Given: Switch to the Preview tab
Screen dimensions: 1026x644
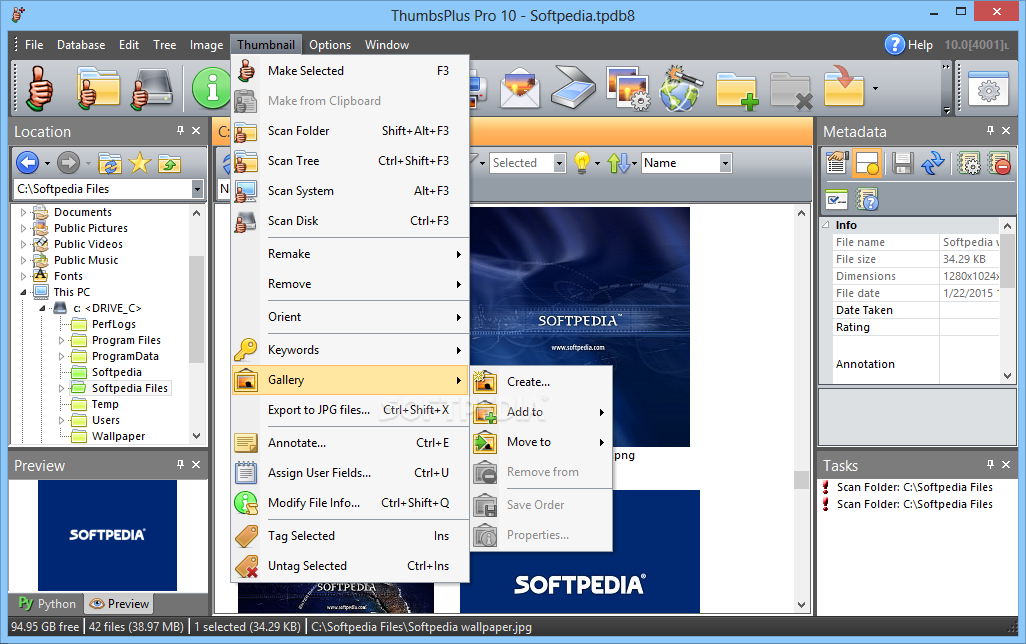Looking at the screenshot, I should [119, 603].
